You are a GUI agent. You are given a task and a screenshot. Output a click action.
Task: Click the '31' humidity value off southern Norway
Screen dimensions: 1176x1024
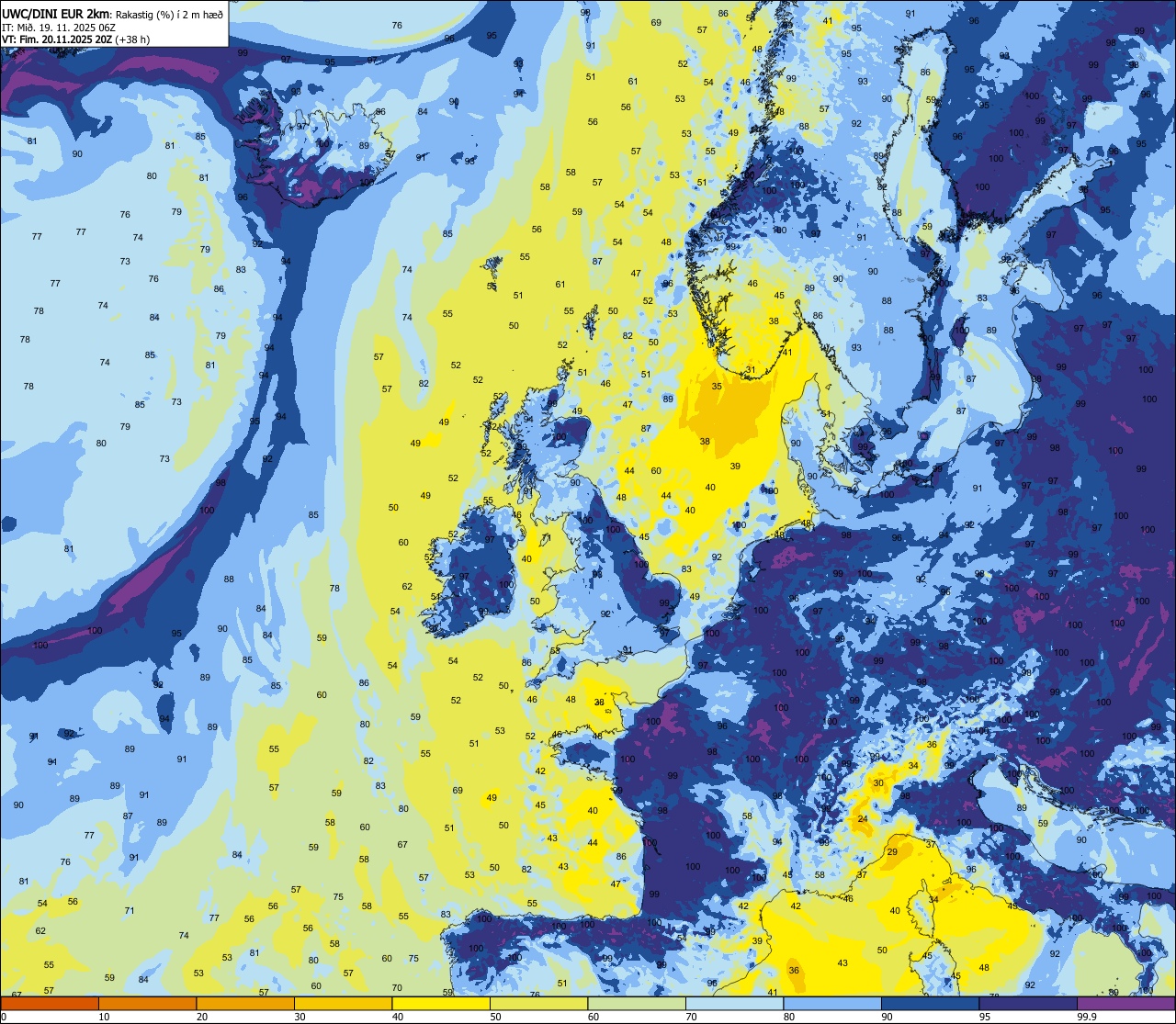[751, 370]
